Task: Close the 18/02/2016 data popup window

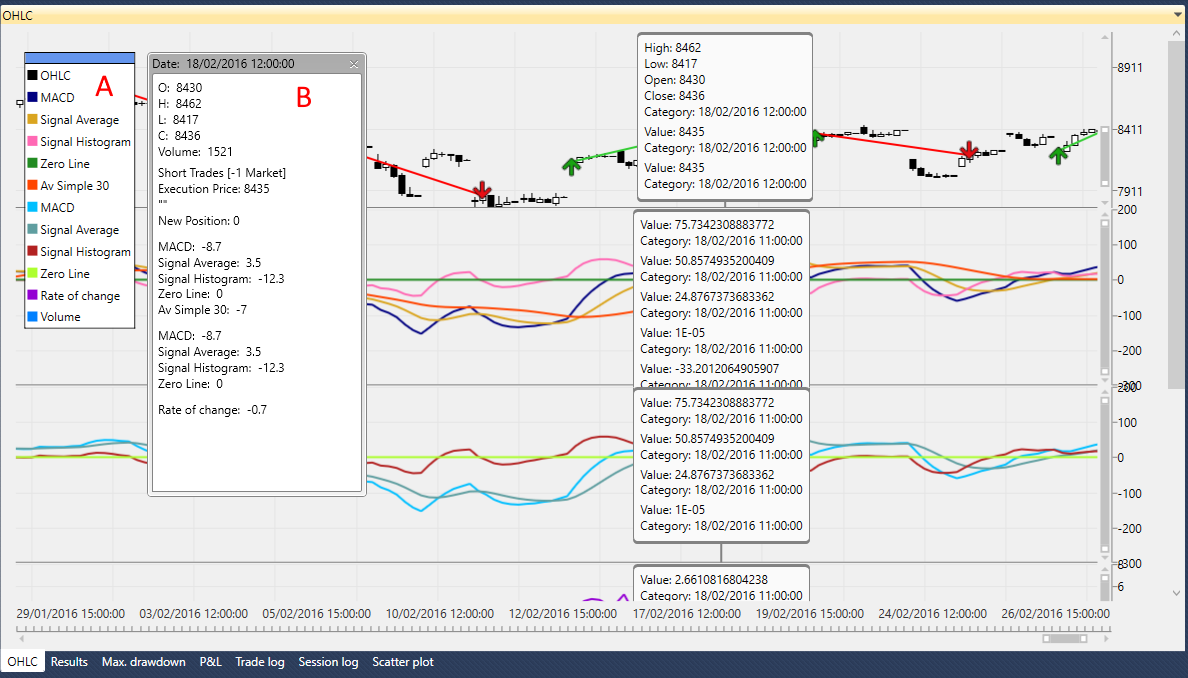Action: point(354,64)
